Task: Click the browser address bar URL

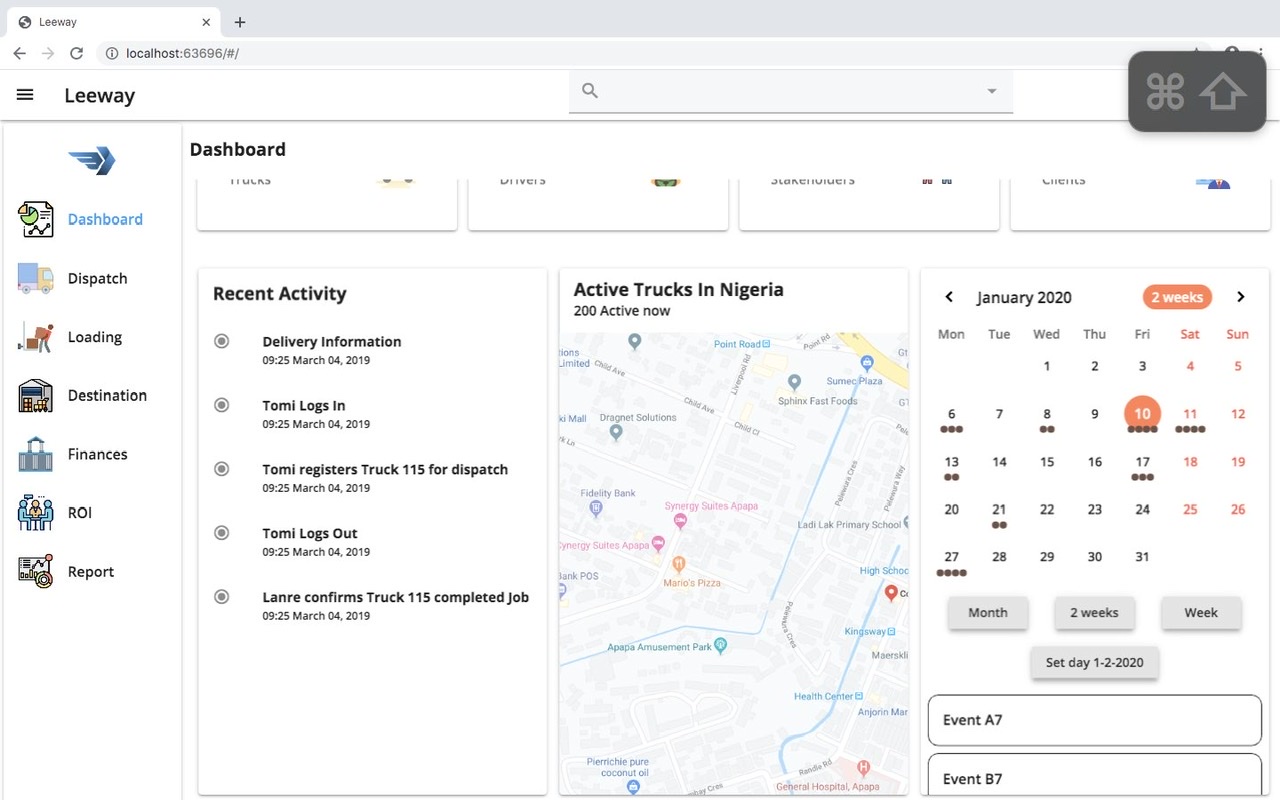Action: point(182,53)
